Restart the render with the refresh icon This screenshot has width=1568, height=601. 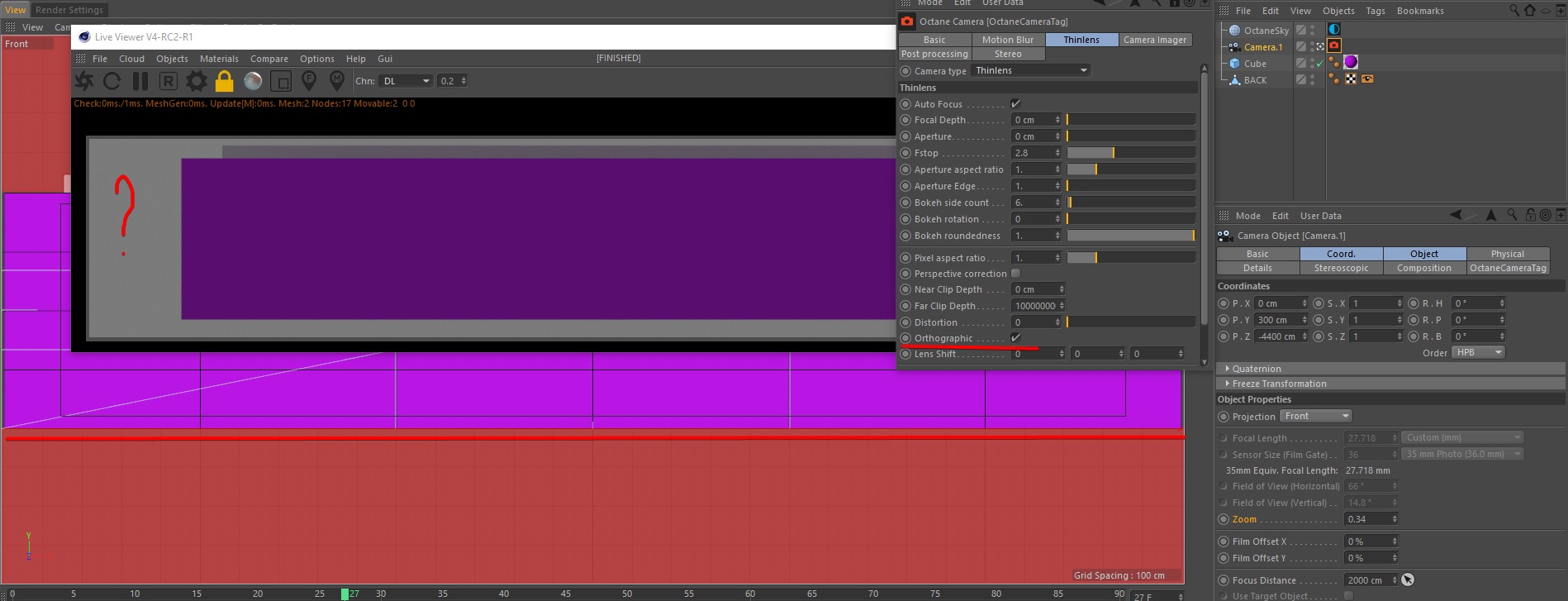(112, 81)
